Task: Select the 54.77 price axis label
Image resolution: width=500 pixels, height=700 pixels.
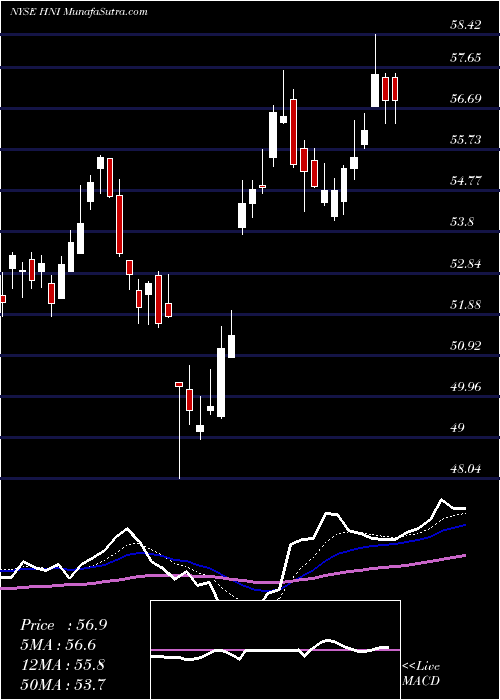Action: click(465, 181)
